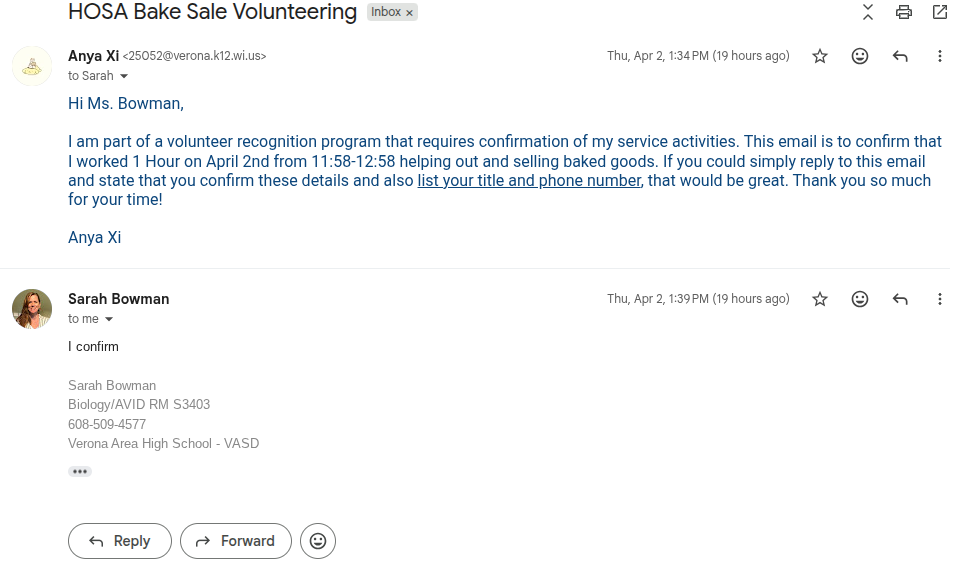The width and height of the screenshot is (962, 564).
Task: Expand all messages in thread
Action: click(868, 12)
